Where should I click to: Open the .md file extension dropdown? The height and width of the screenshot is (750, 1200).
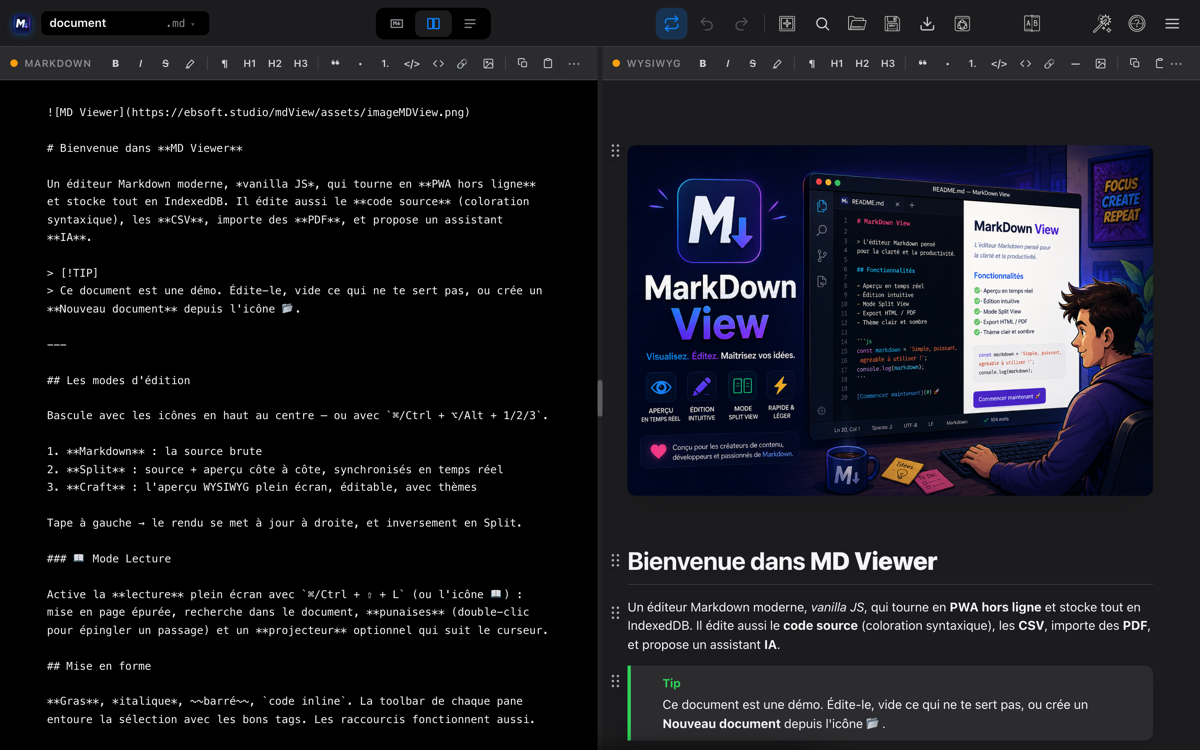click(x=181, y=23)
